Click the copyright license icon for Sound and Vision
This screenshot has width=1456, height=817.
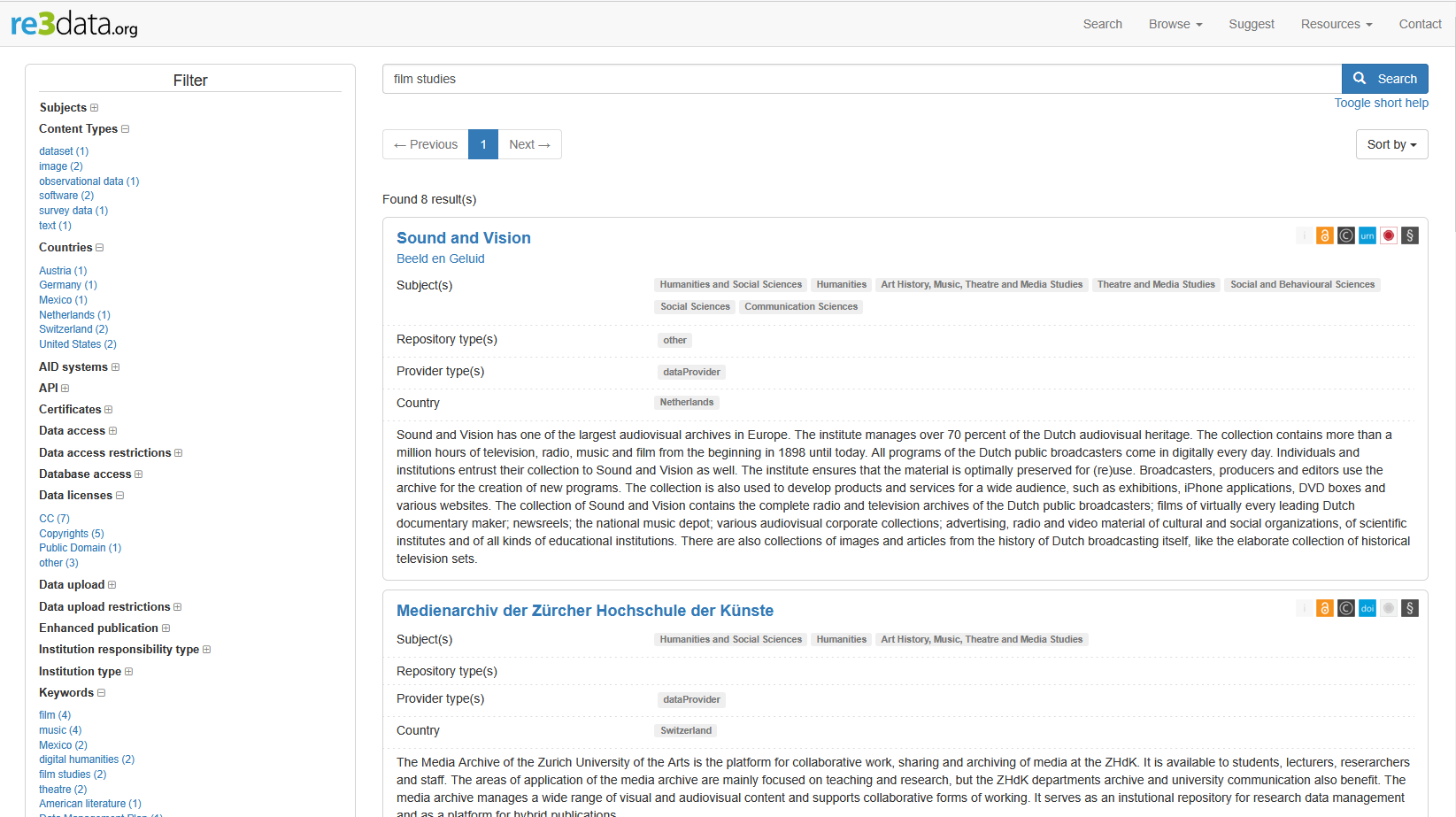click(1345, 235)
